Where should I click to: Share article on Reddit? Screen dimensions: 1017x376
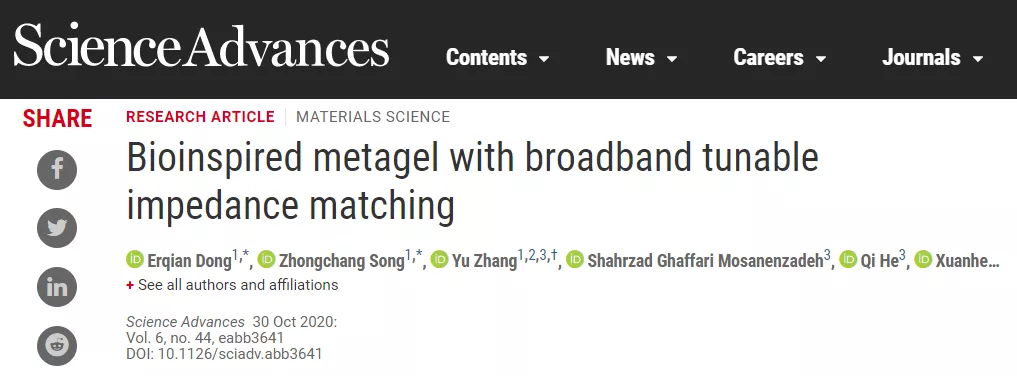pos(57,346)
